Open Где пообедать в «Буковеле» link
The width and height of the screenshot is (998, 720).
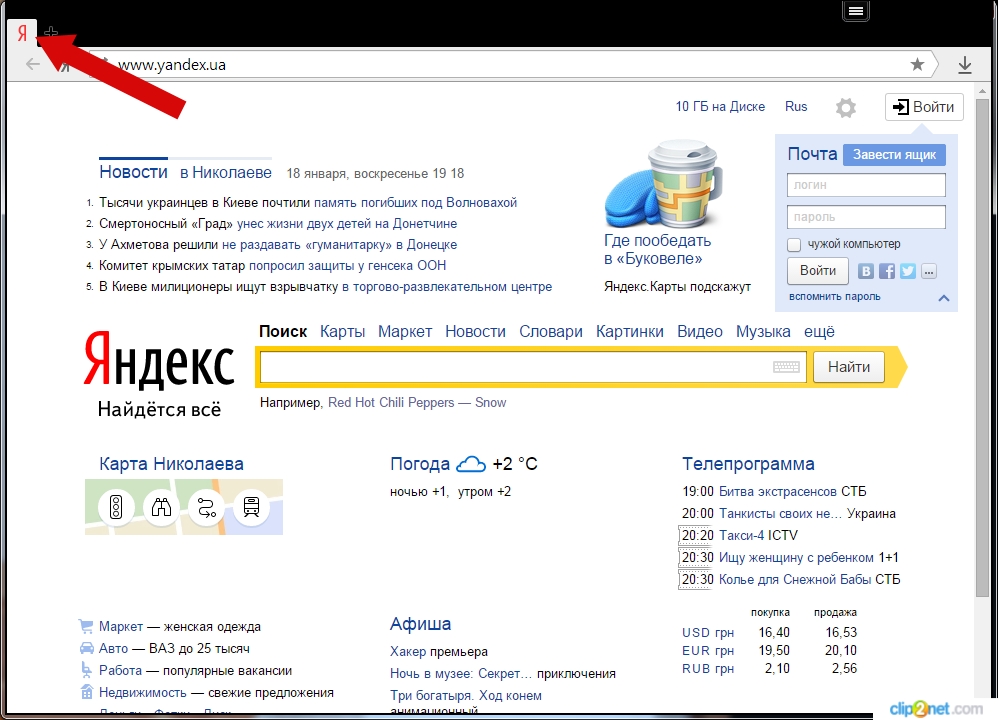click(657, 250)
